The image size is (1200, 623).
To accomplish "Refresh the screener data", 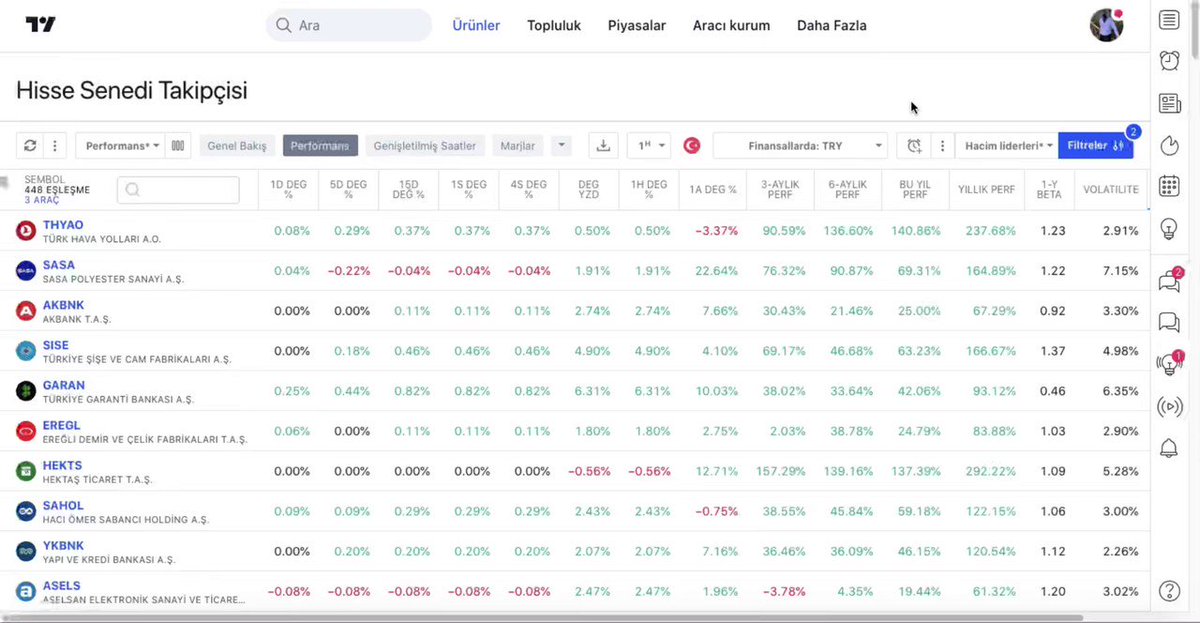I will tap(30, 146).
